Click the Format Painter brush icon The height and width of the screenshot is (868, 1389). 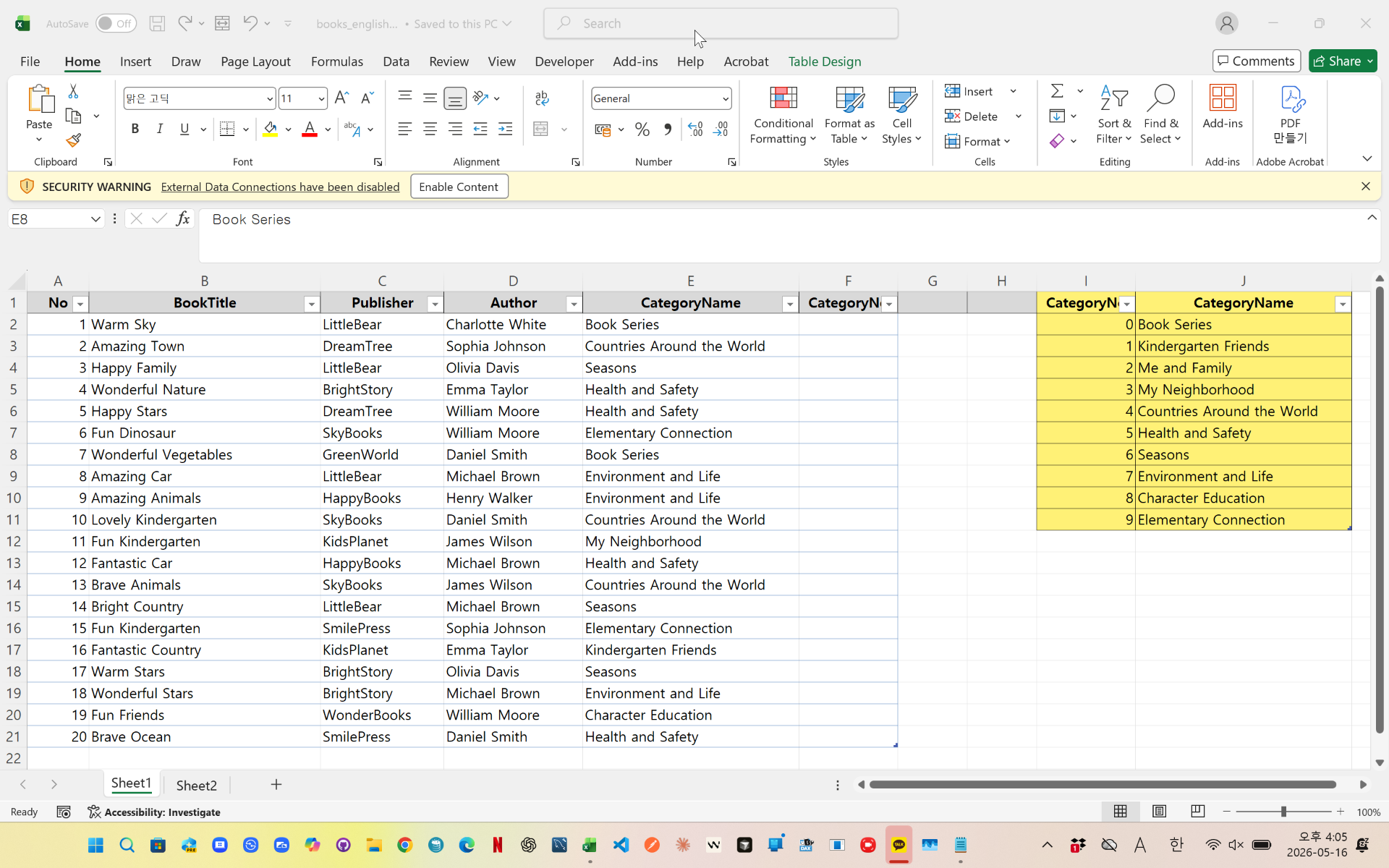point(73,140)
